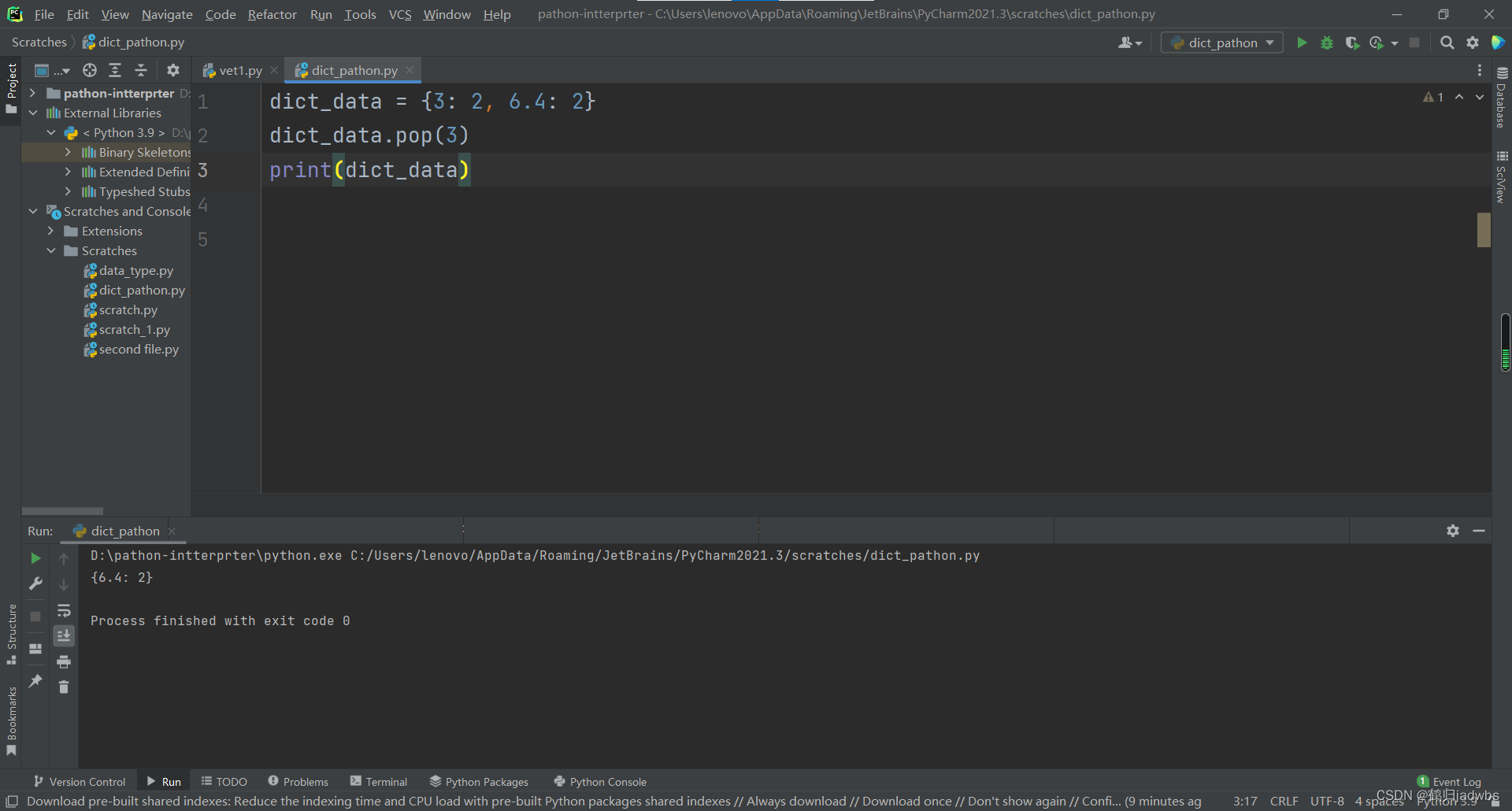
Task: Expand all in the Project tool window
Action: (115, 70)
